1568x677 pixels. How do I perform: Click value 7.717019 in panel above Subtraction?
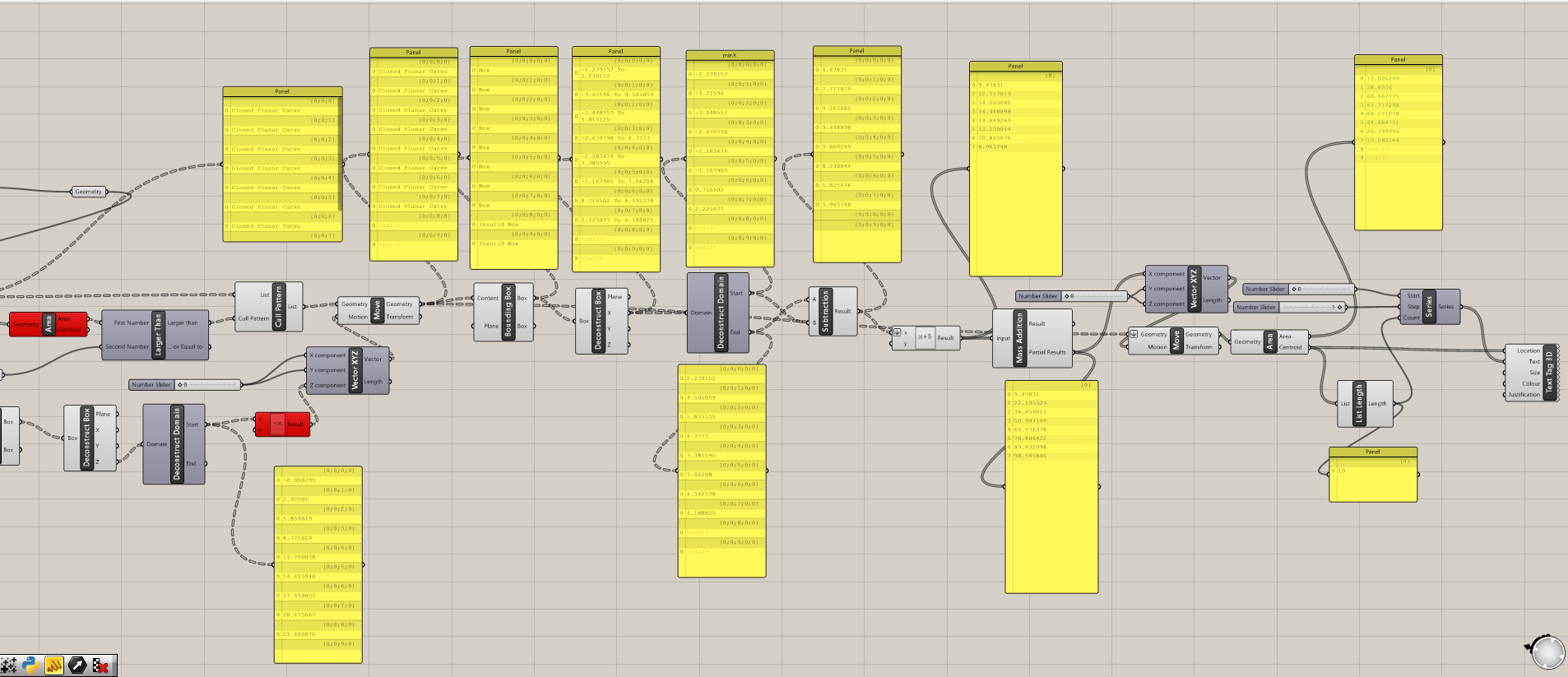tap(837, 89)
